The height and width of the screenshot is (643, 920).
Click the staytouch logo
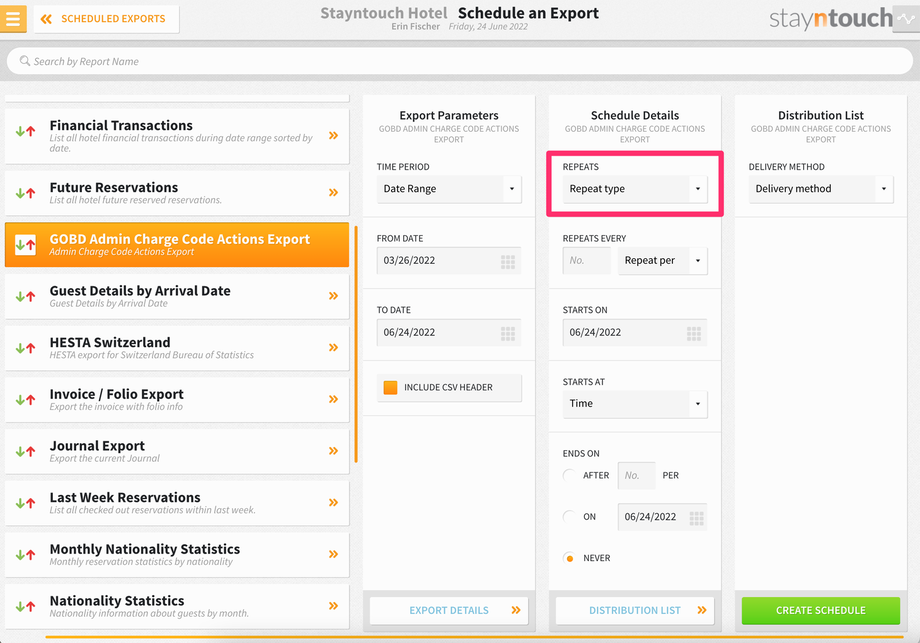[830, 19]
